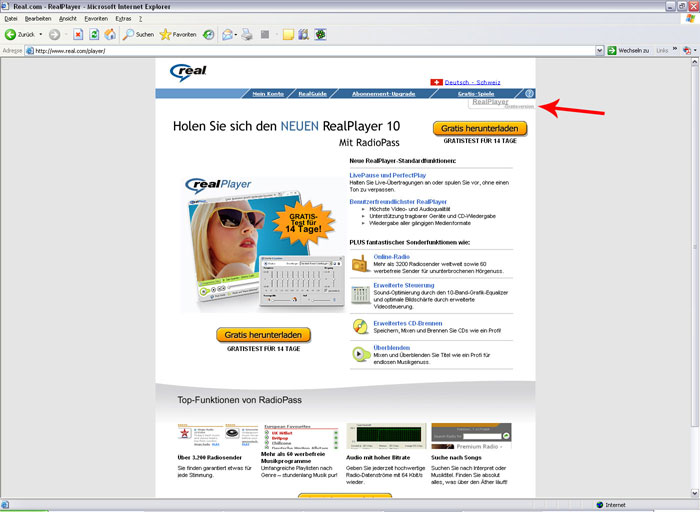
Task: Open the mail icon dropdown arrow
Action: (236, 34)
